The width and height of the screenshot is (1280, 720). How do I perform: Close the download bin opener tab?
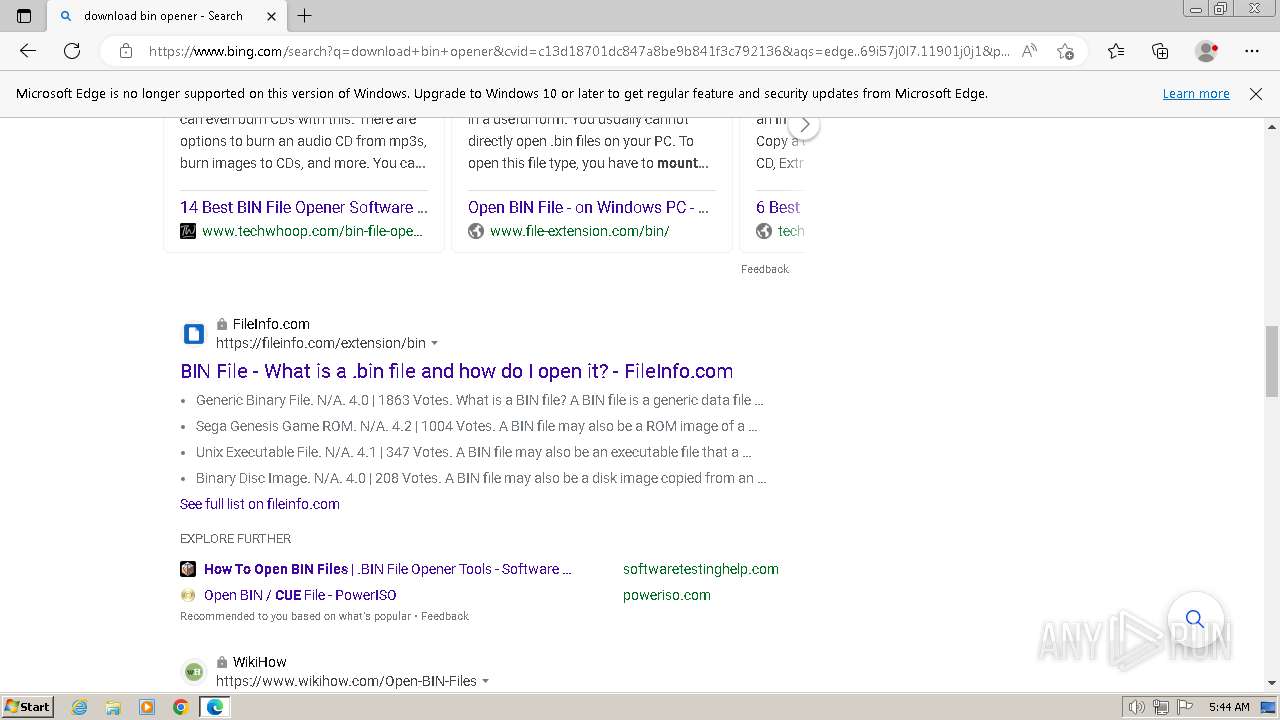271,16
